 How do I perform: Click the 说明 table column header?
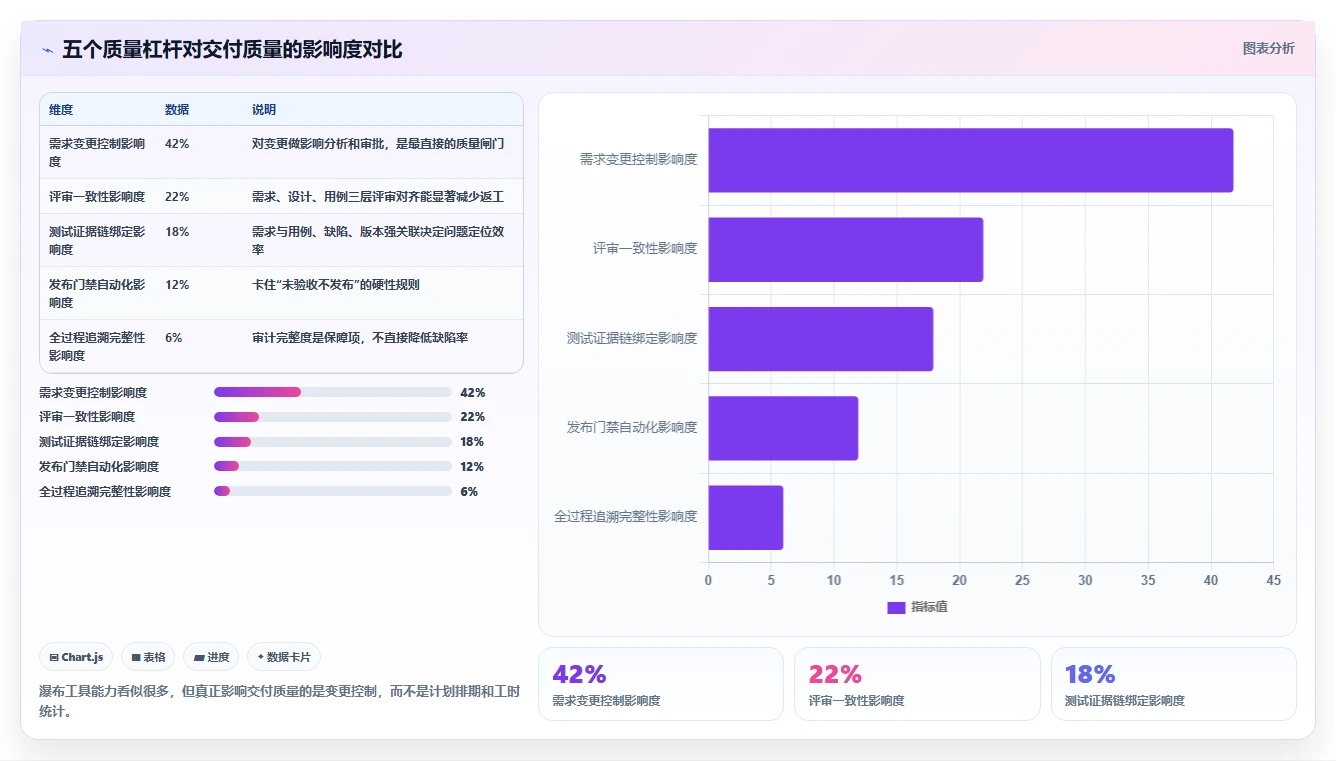click(264, 110)
